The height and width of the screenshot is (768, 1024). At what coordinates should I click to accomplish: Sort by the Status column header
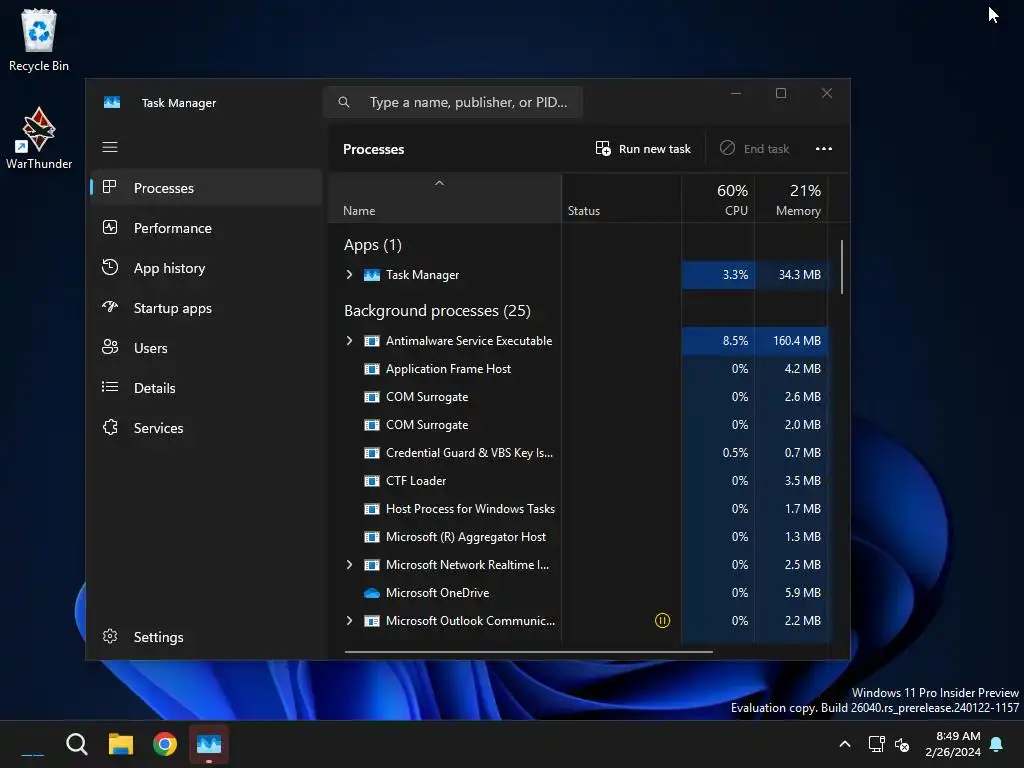point(621,199)
